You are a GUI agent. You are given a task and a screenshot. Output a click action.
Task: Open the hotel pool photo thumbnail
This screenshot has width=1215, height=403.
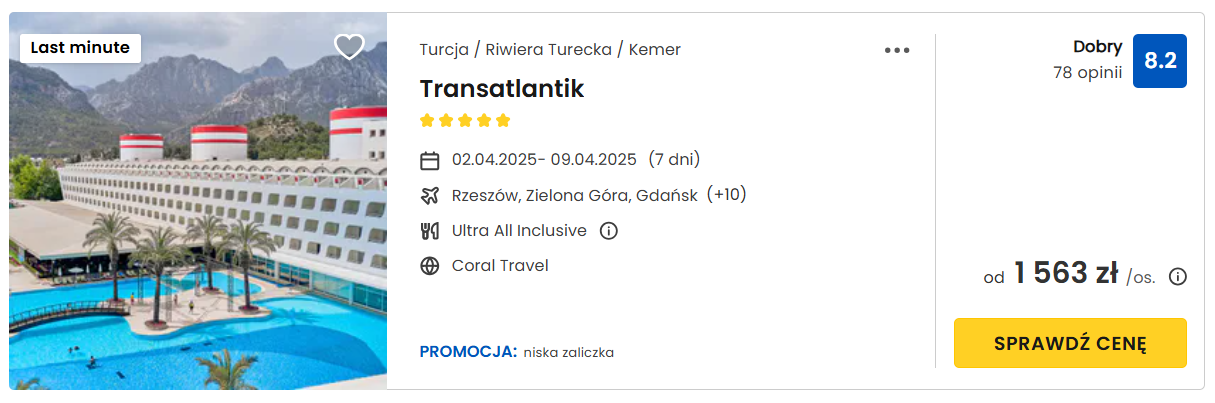click(198, 201)
